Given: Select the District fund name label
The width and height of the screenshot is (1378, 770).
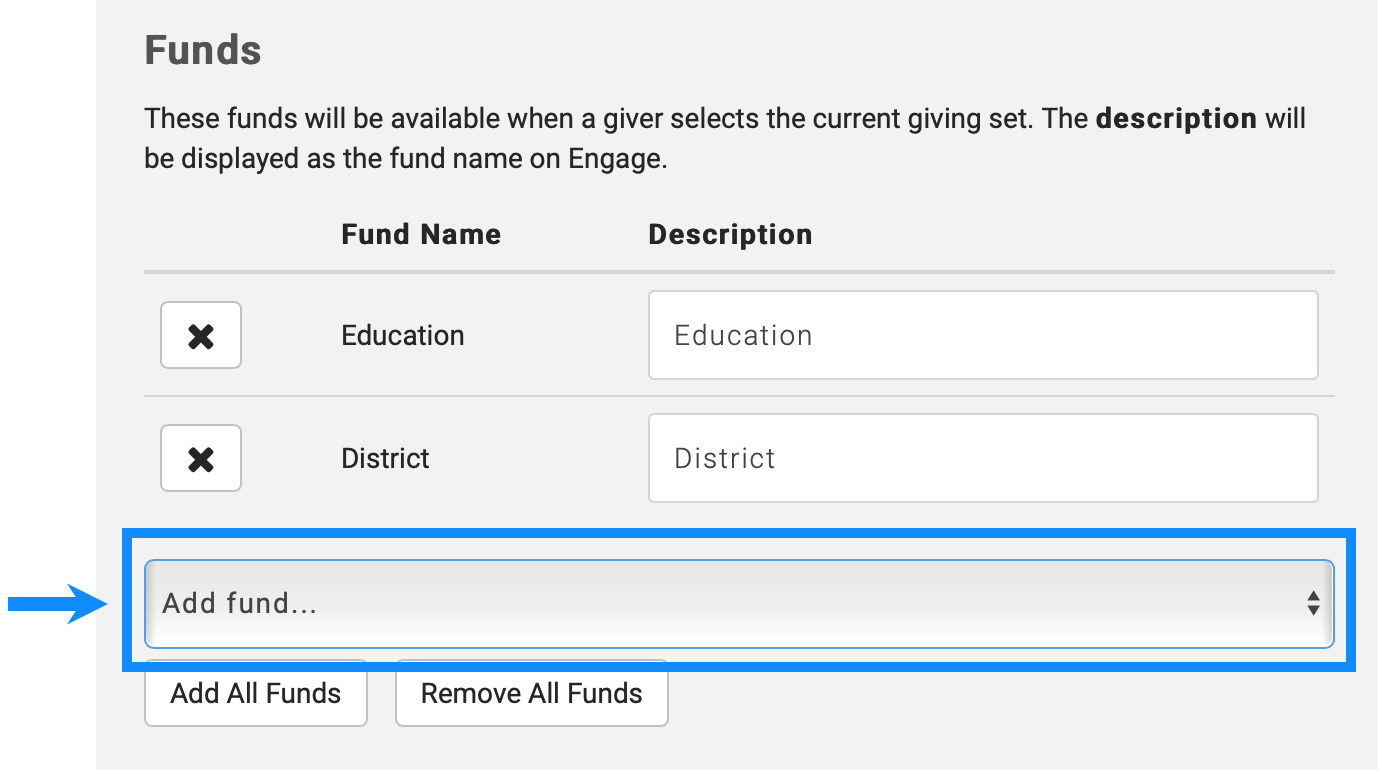Looking at the screenshot, I should click(385, 459).
